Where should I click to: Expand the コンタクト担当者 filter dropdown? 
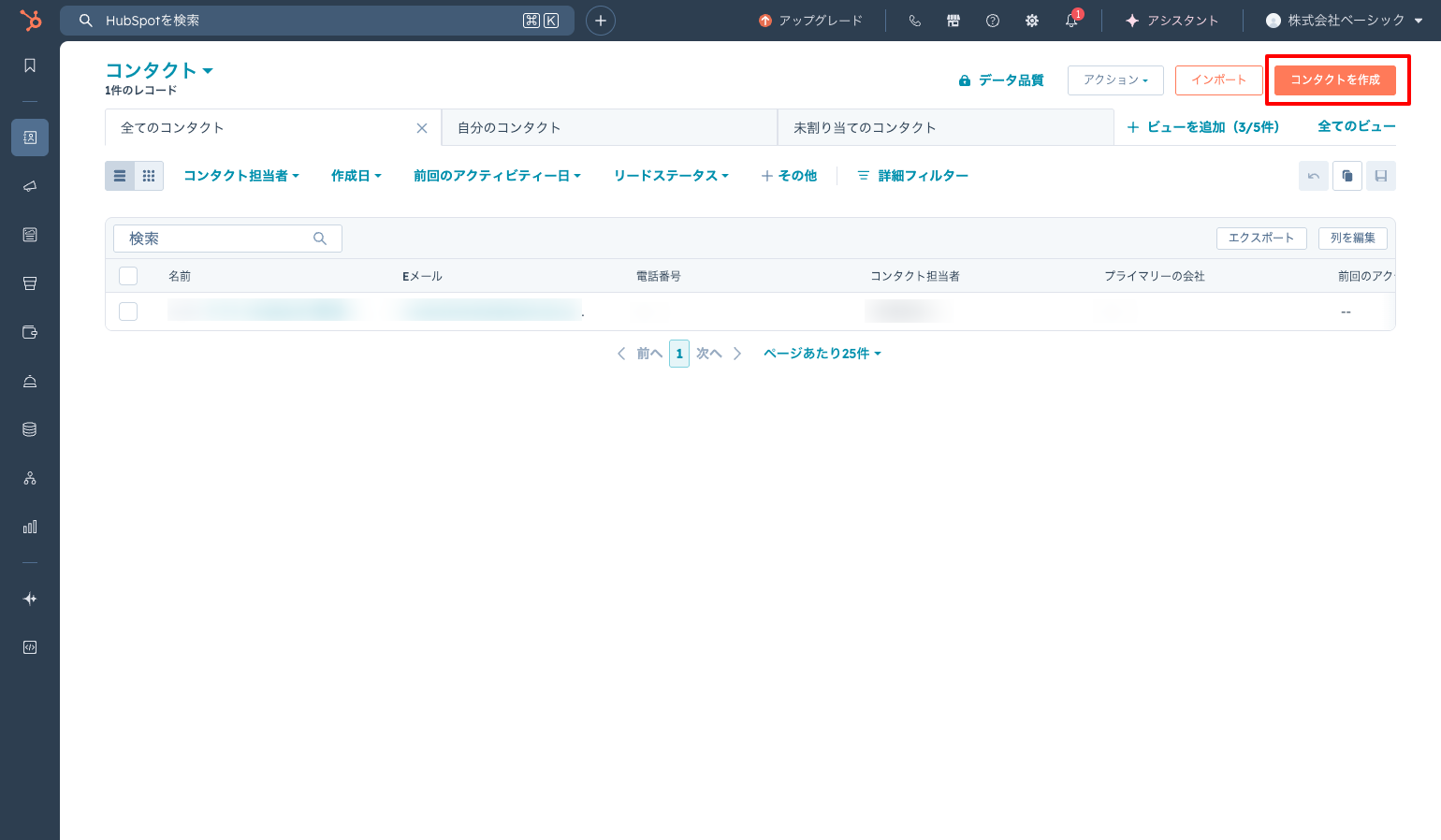[x=240, y=176]
